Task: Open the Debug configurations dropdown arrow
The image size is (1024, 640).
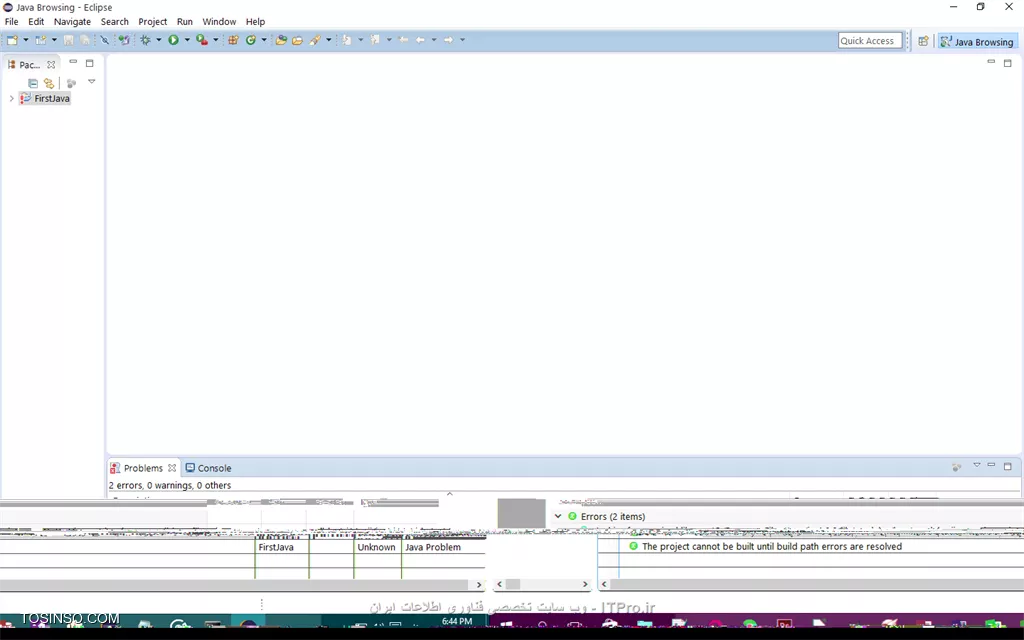Action: coord(159,40)
